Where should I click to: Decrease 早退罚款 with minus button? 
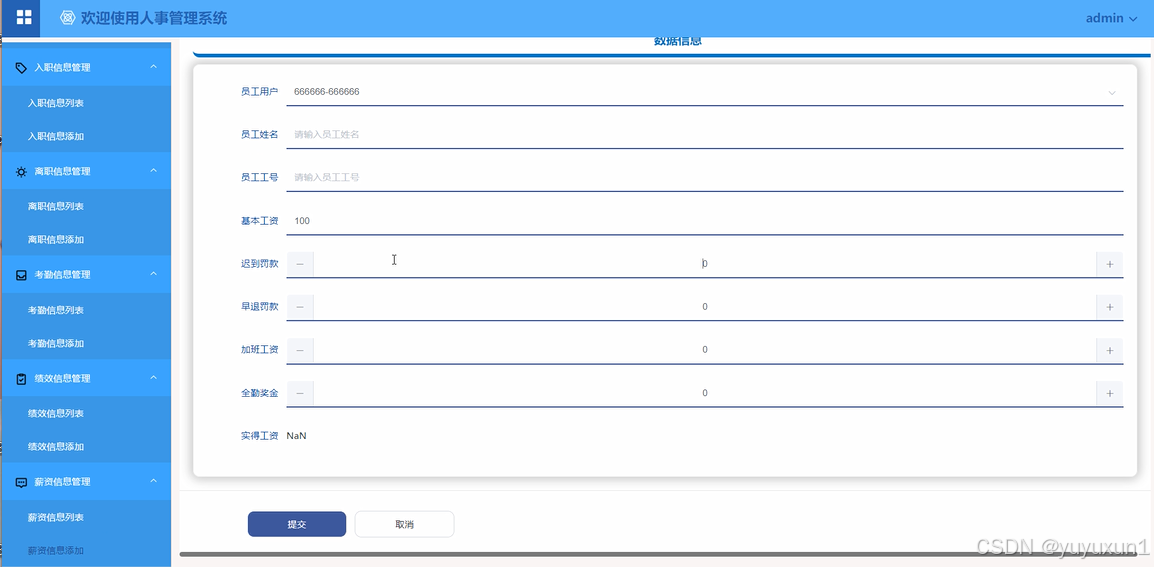pos(300,307)
